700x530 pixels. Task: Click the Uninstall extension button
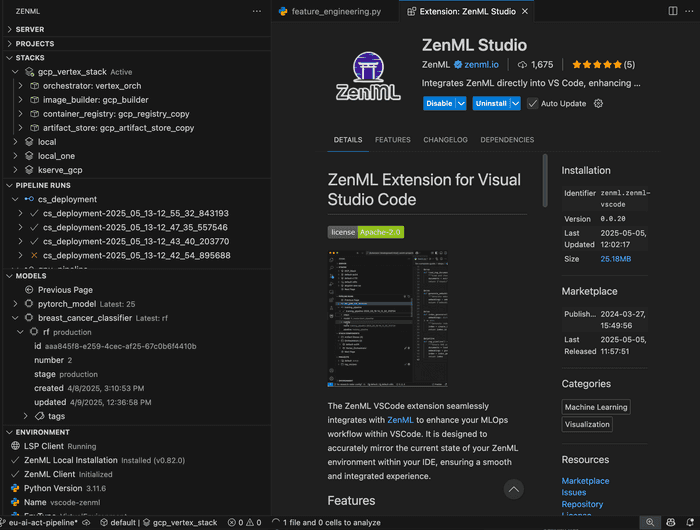point(491,104)
